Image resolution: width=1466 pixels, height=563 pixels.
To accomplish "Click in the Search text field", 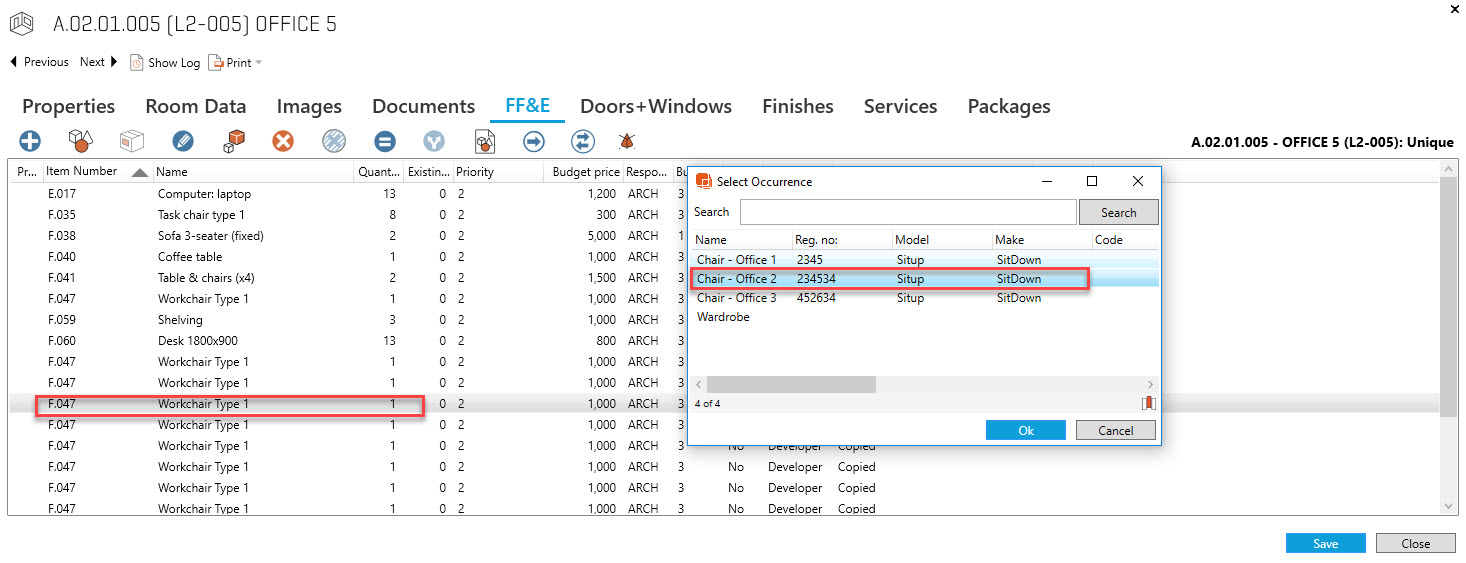I will click(x=907, y=212).
